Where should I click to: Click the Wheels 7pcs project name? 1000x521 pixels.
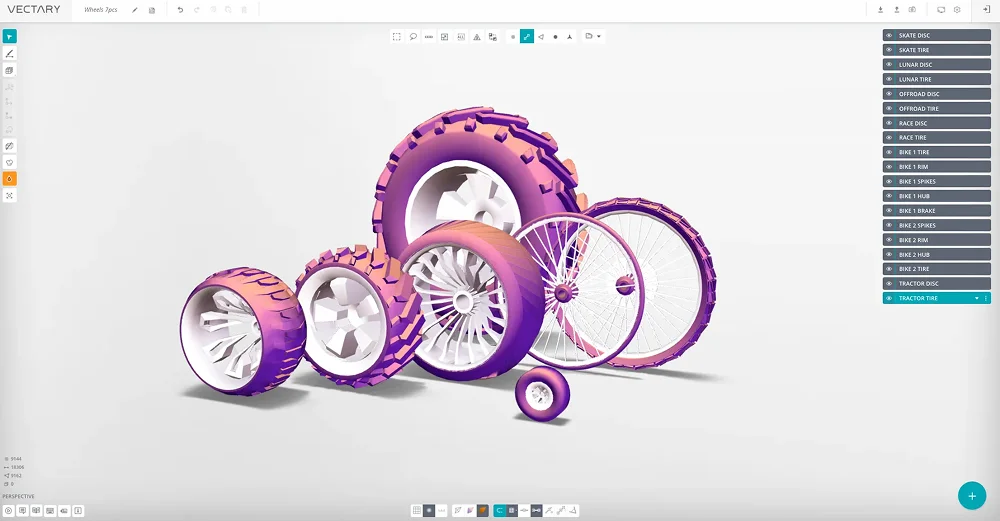pos(101,10)
